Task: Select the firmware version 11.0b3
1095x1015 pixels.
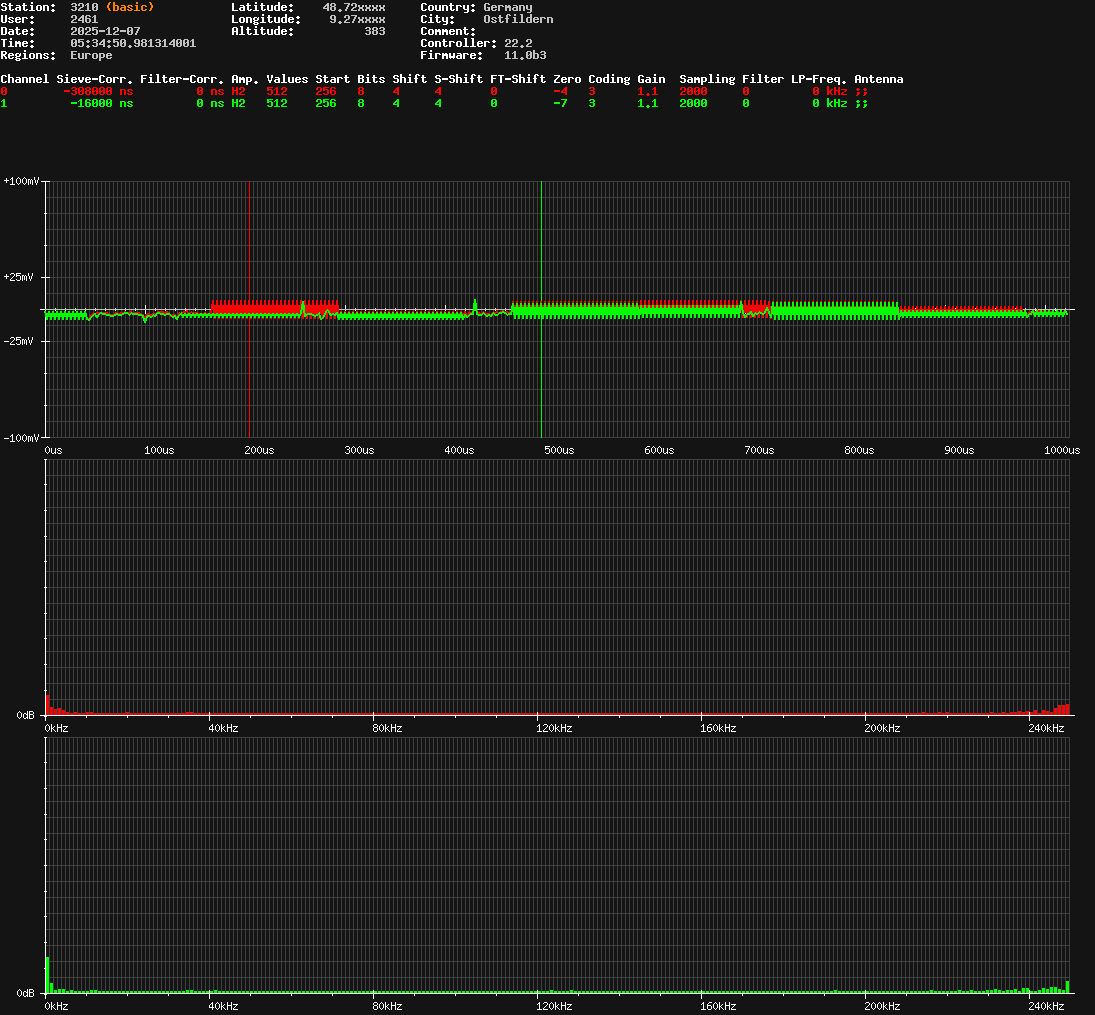Action: coord(525,55)
